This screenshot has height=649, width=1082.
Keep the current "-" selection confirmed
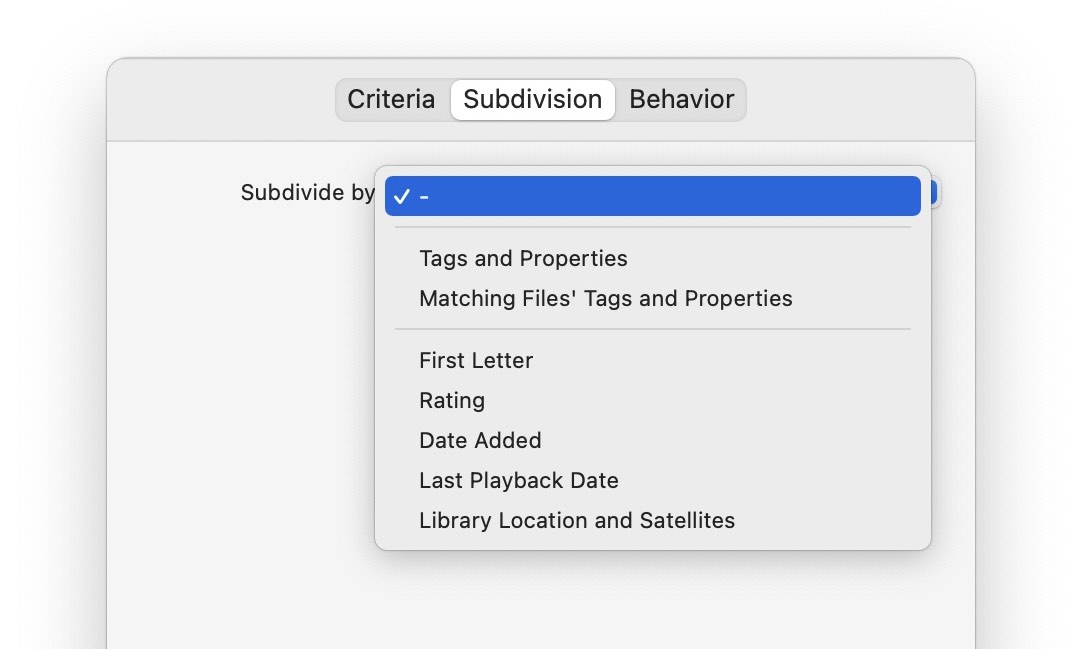[x=652, y=196]
